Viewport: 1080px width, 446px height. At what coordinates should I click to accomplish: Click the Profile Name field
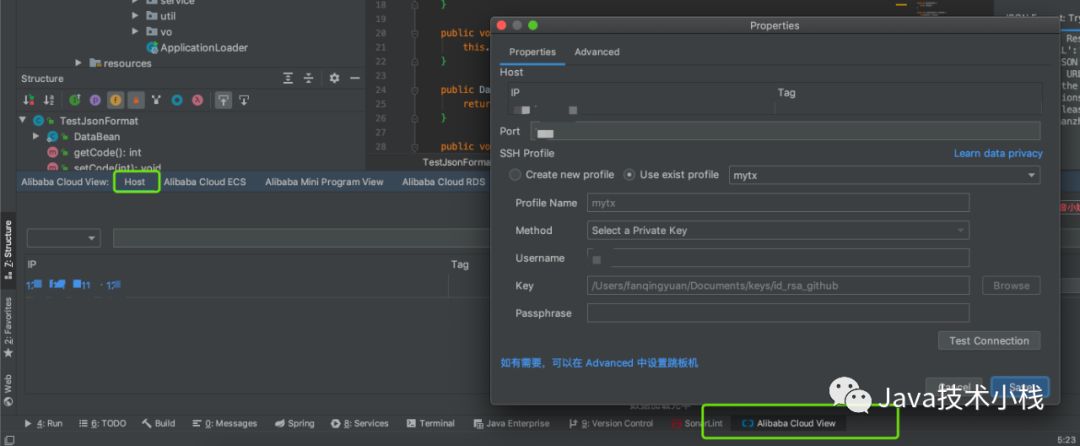click(x=778, y=202)
